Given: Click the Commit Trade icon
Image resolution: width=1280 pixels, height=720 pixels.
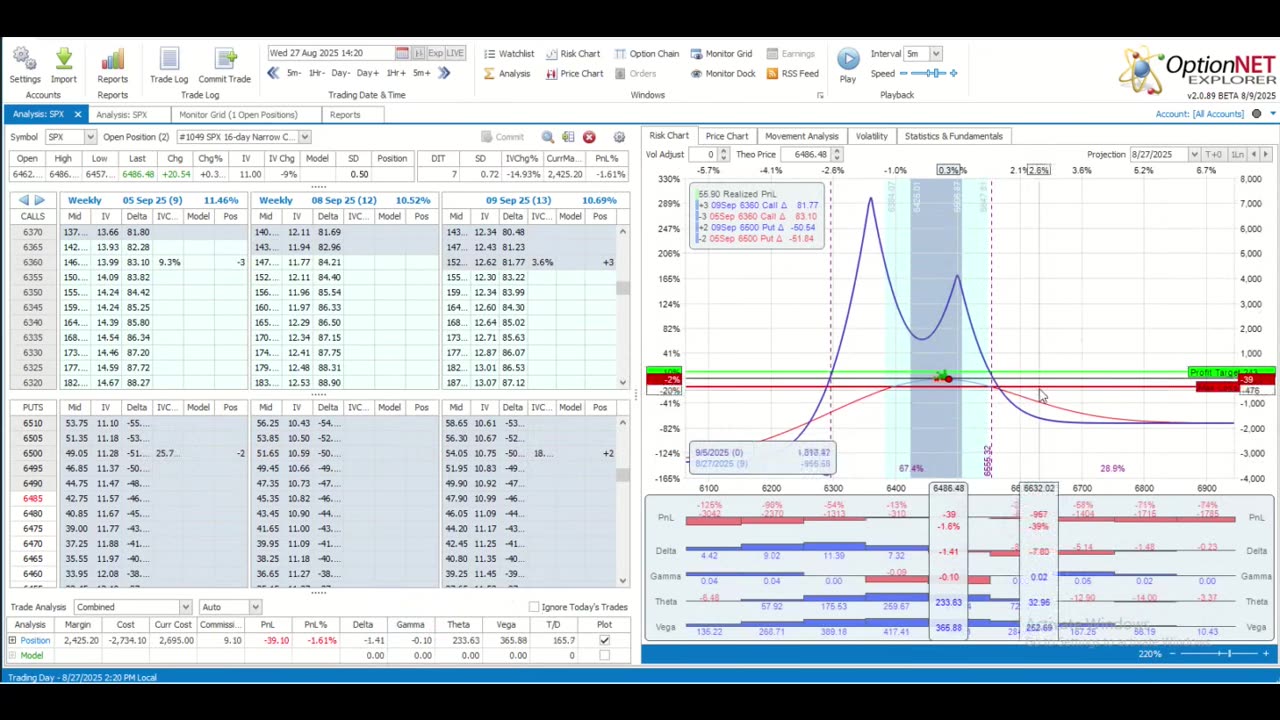Looking at the screenshot, I should click(x=224, y=60).
